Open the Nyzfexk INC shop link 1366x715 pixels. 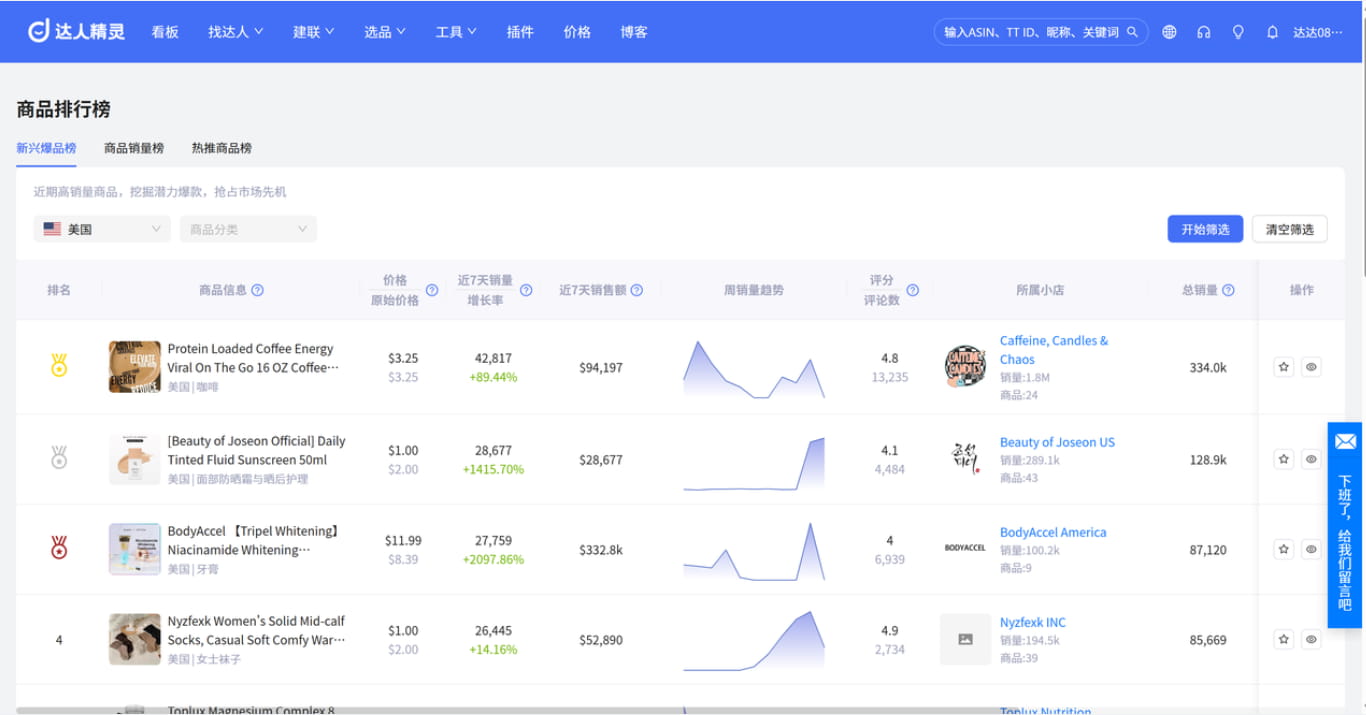point(1032,622)
